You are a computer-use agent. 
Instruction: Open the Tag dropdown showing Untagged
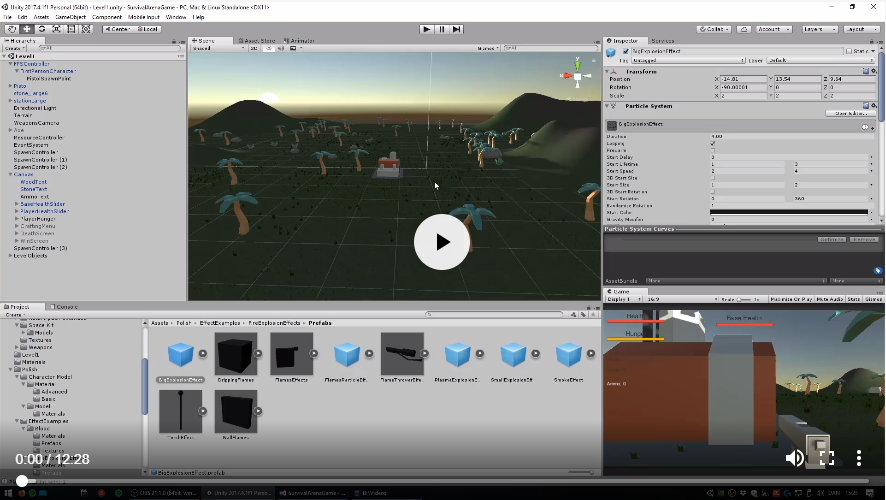pos(688,60)
